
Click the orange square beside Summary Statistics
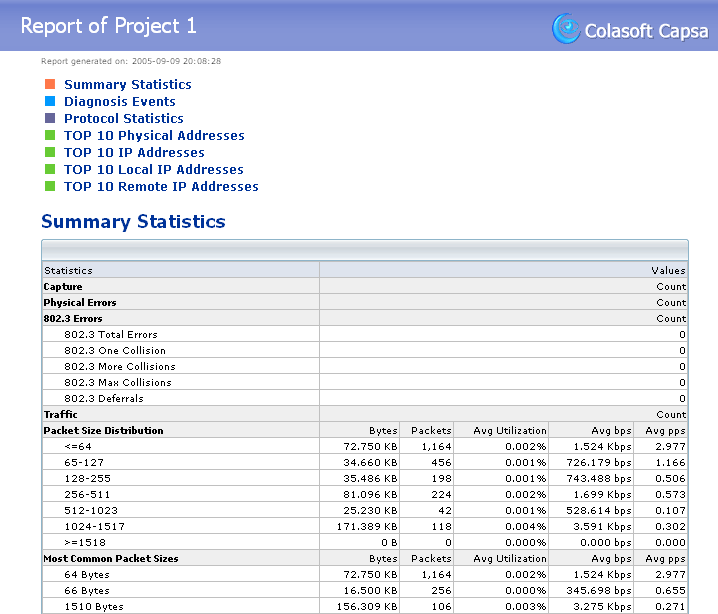(50, 85)
